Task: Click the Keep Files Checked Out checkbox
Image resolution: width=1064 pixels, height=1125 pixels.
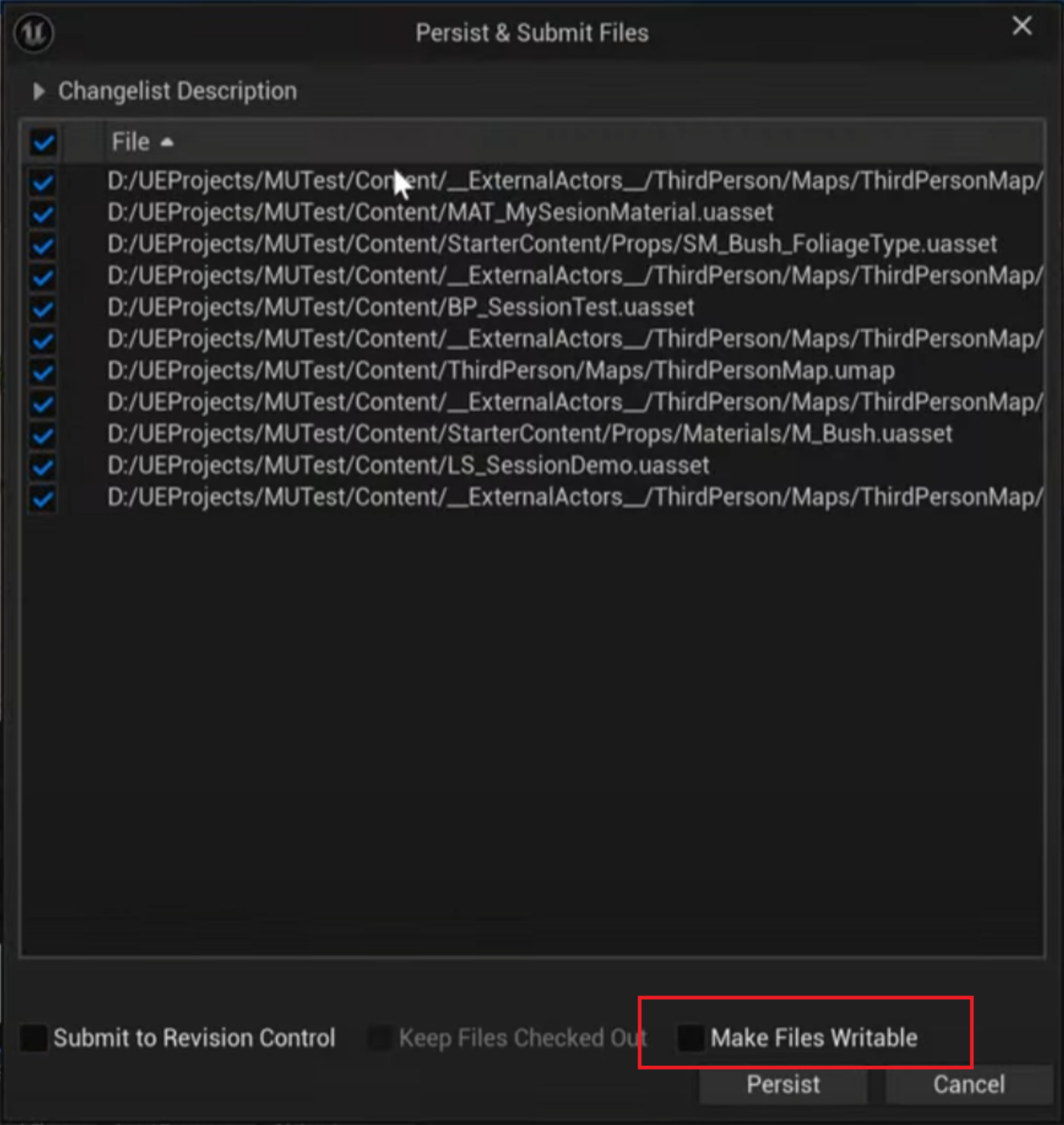Action: click(381, 1037)
